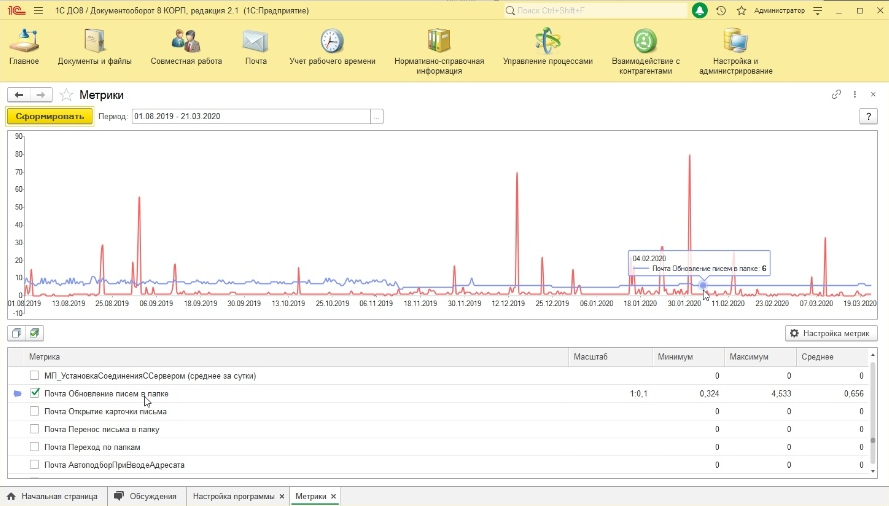
Task: Open the hamburger main menu
Action: pos(39,10)
